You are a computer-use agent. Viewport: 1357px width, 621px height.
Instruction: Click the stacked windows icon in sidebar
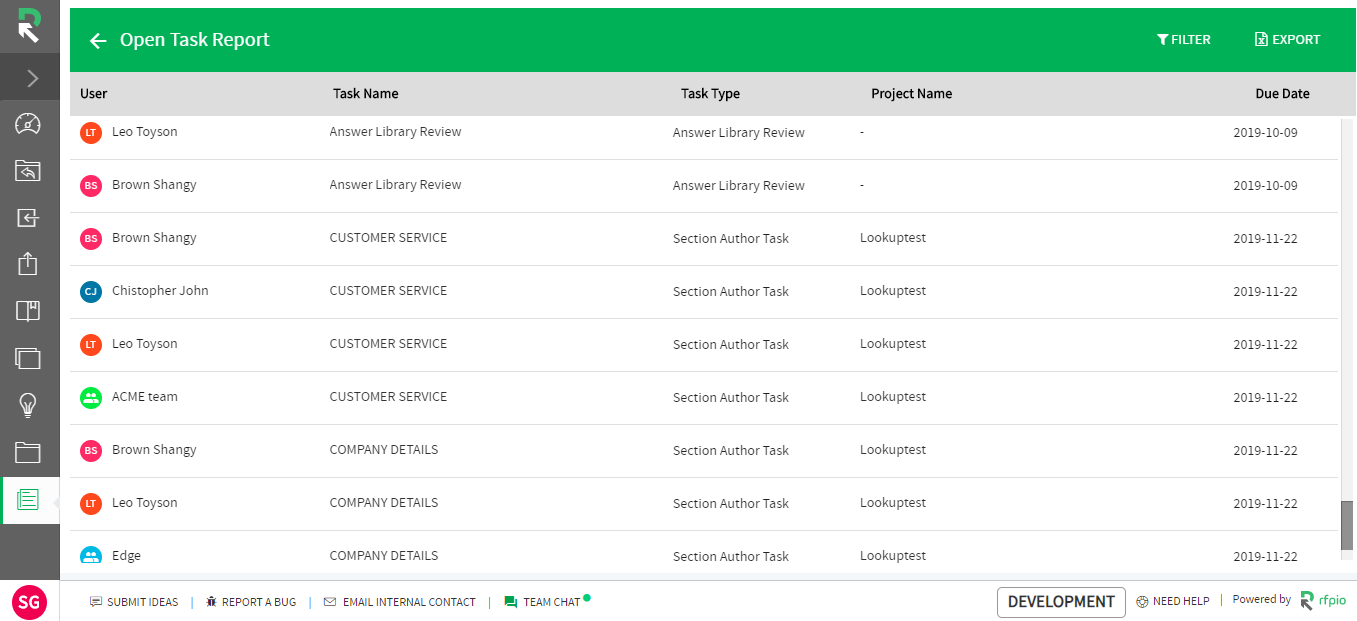click(28, 358)
